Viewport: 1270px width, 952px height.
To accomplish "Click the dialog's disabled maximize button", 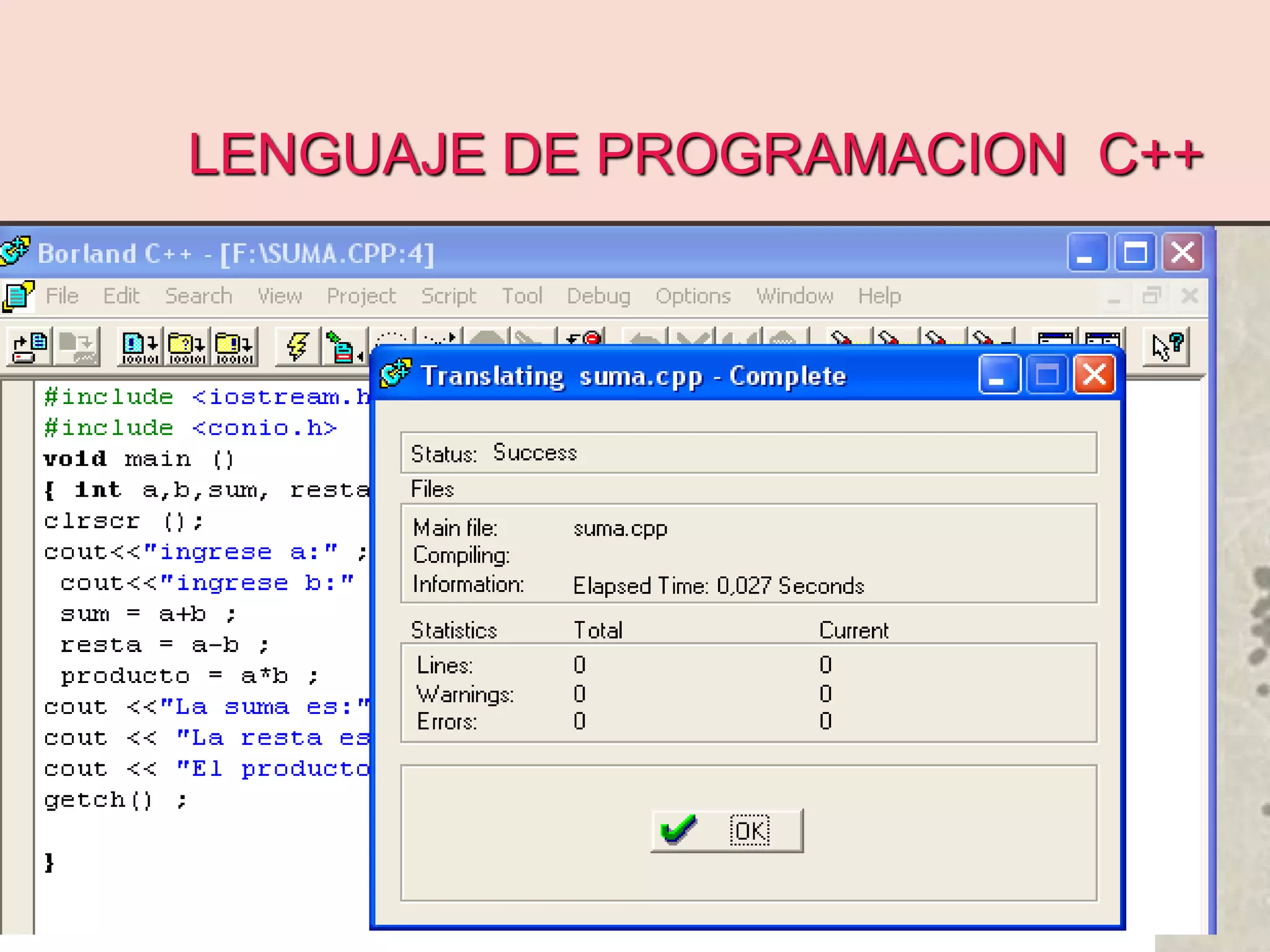I will pos(1047,374).
